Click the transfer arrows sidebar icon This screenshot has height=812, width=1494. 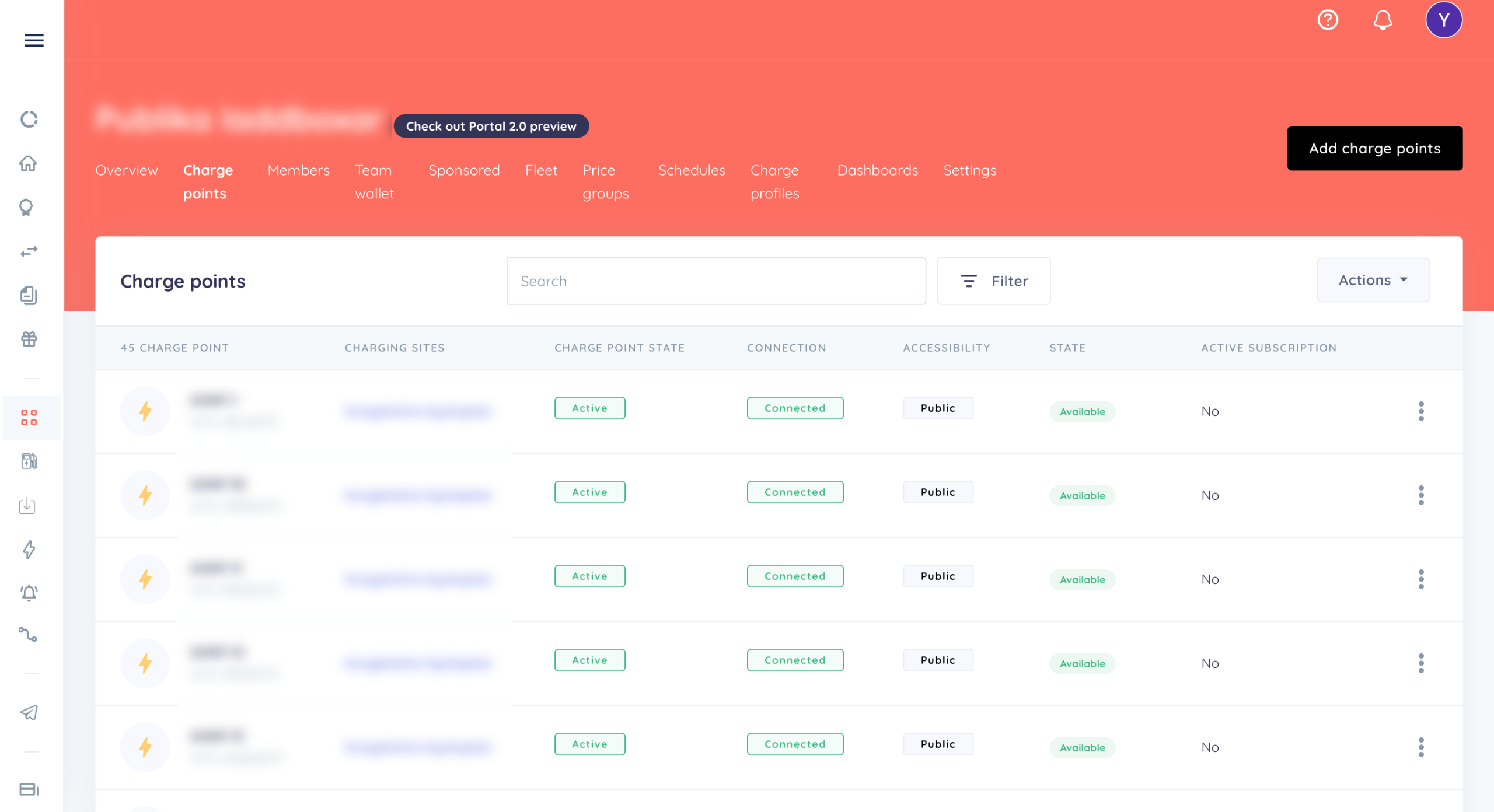[x=29, y=251]
